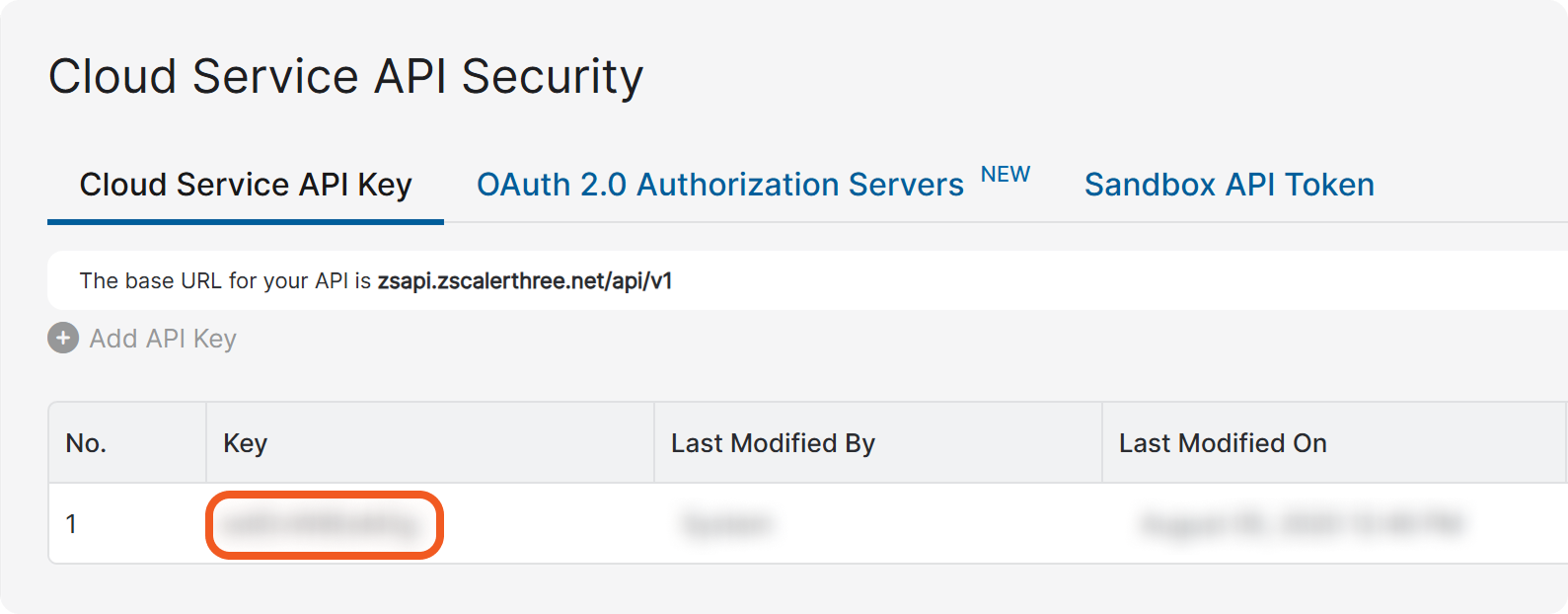
Task: Click the Last Modified On column header
Action: pyautogui.click(x=1222, y=443)
